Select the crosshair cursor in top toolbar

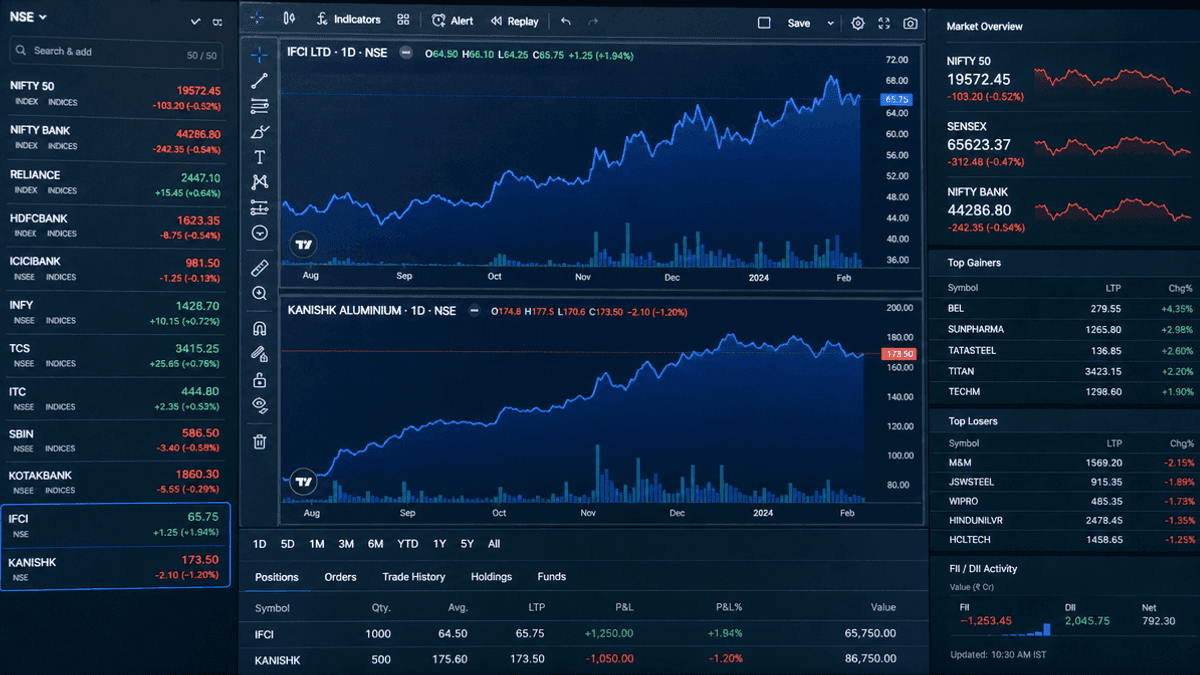click(x=257, y=19)
